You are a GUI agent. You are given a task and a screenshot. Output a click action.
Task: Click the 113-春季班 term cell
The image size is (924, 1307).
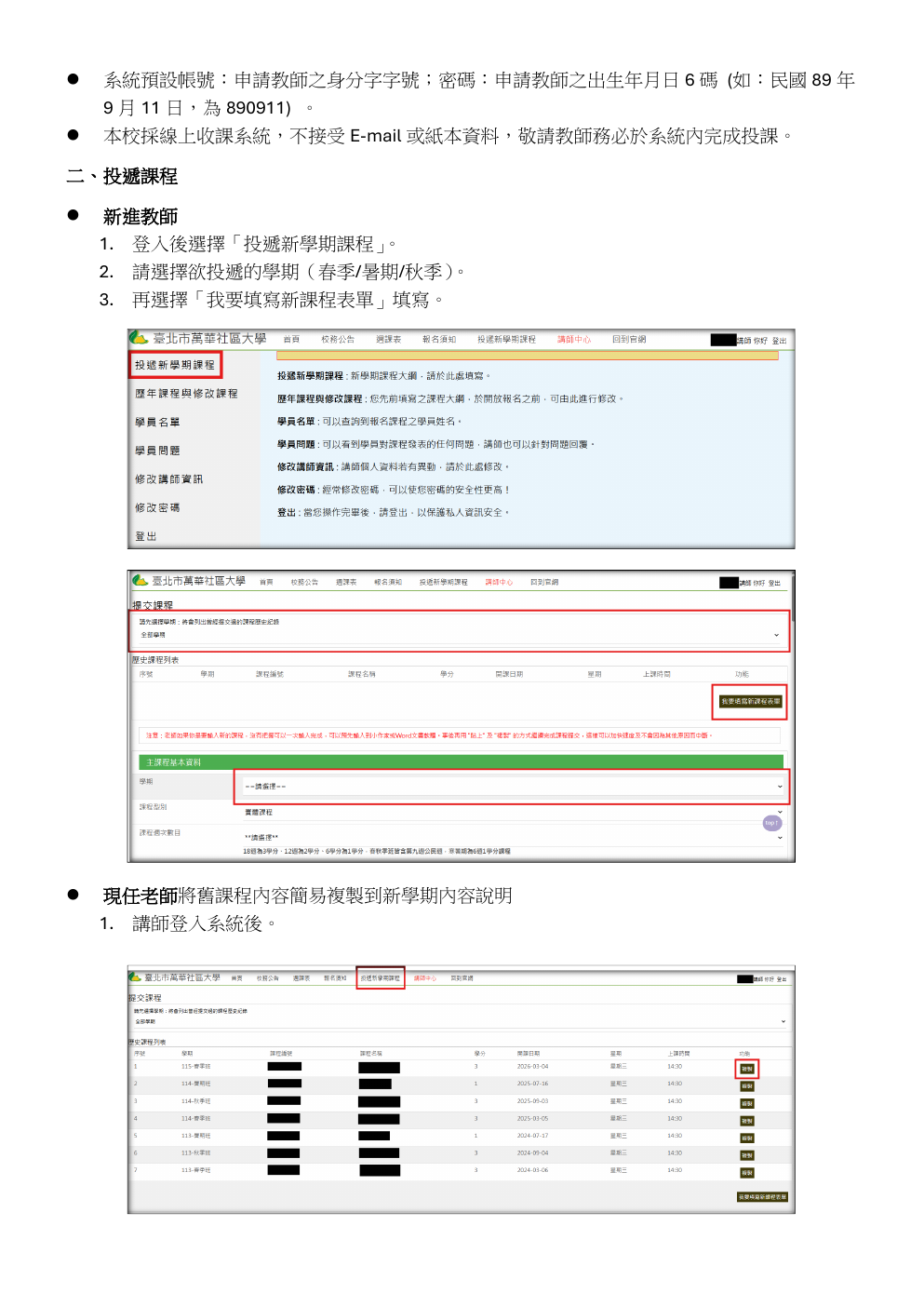click(196, 1170)
